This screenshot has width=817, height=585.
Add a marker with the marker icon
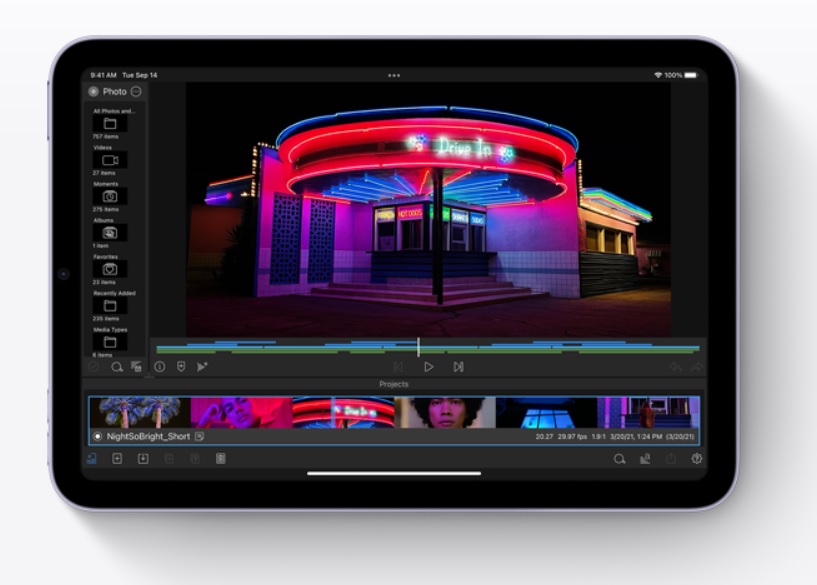point(181,367)
